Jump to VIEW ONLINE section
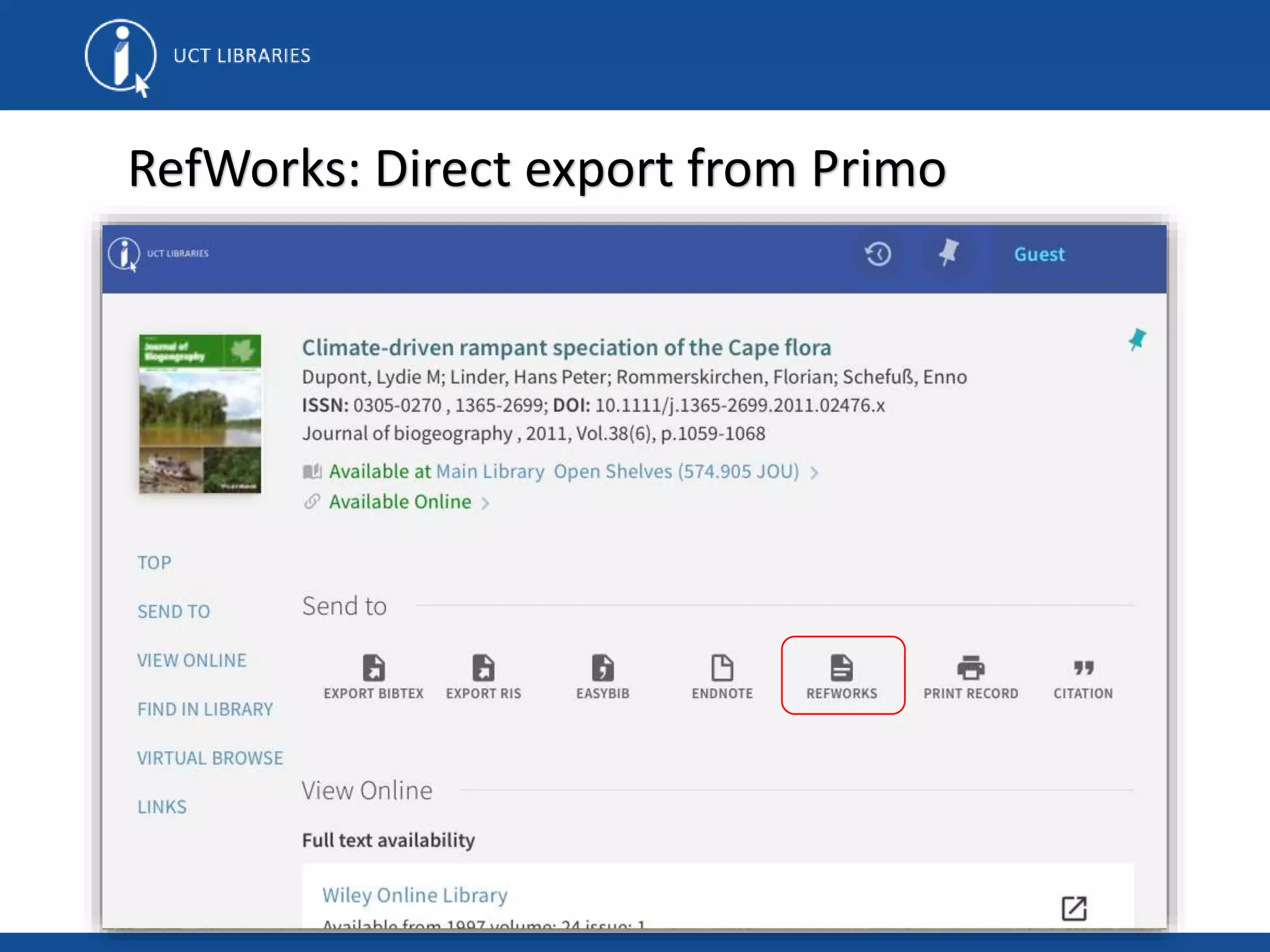This screenshot has width=1270, height=952. (192, 661)
